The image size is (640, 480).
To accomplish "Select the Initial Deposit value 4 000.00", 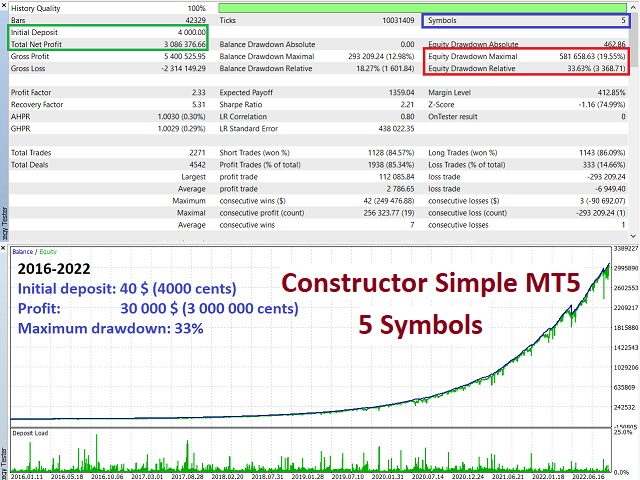I will 192,32.
